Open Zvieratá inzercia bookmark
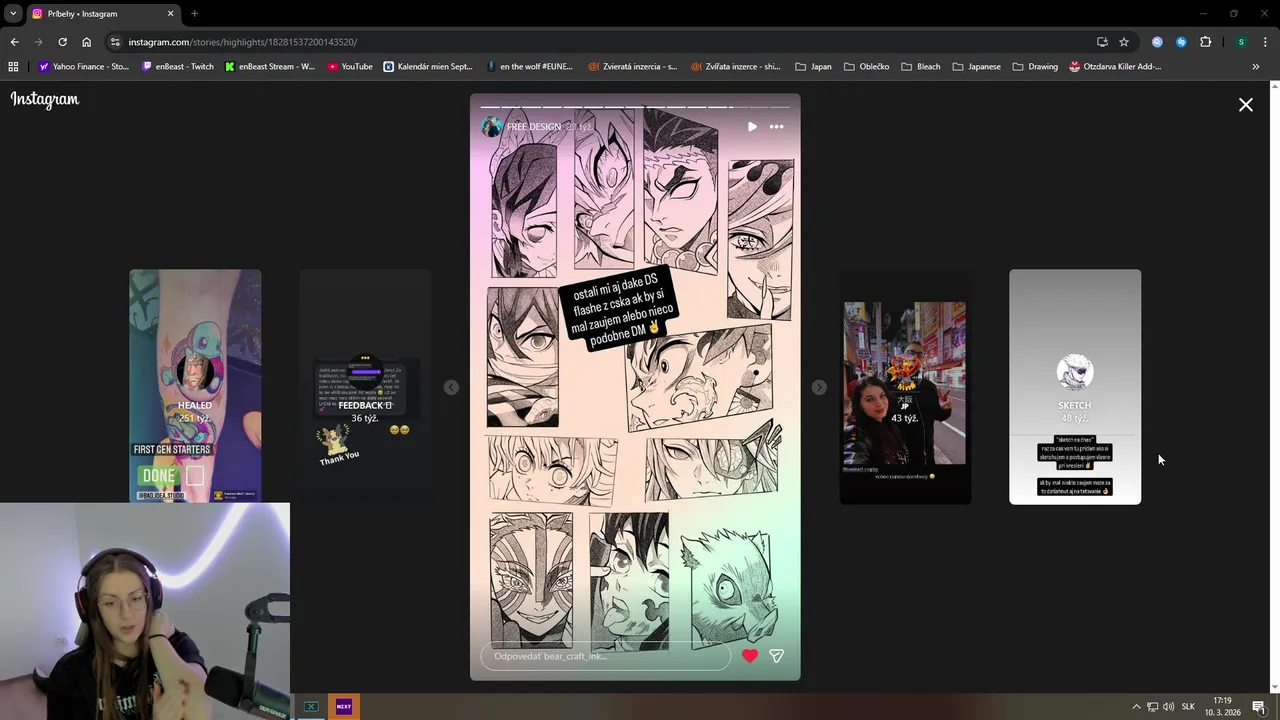This screenshot has width=1280, height=720. (633, 67)
